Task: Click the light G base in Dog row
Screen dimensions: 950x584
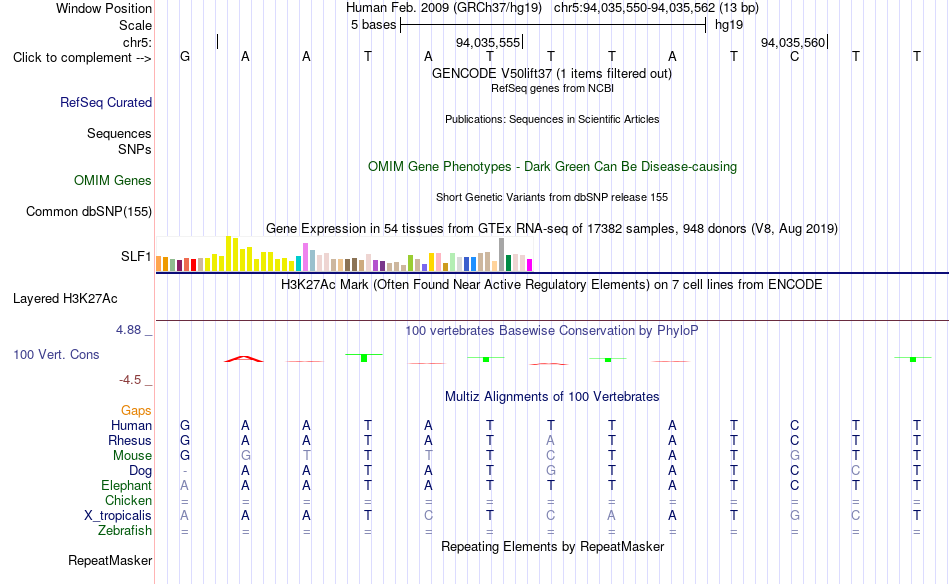Action: click(550, 471)
